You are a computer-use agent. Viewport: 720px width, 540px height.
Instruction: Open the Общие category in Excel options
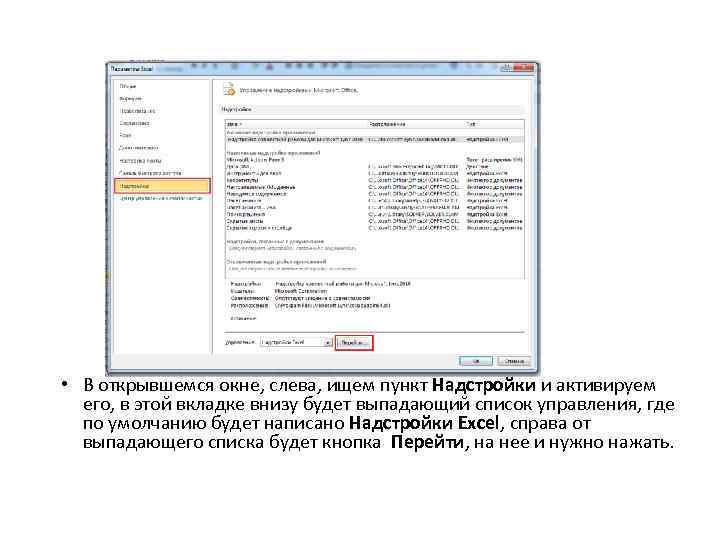pyautogui.click(x=128, y=86)
